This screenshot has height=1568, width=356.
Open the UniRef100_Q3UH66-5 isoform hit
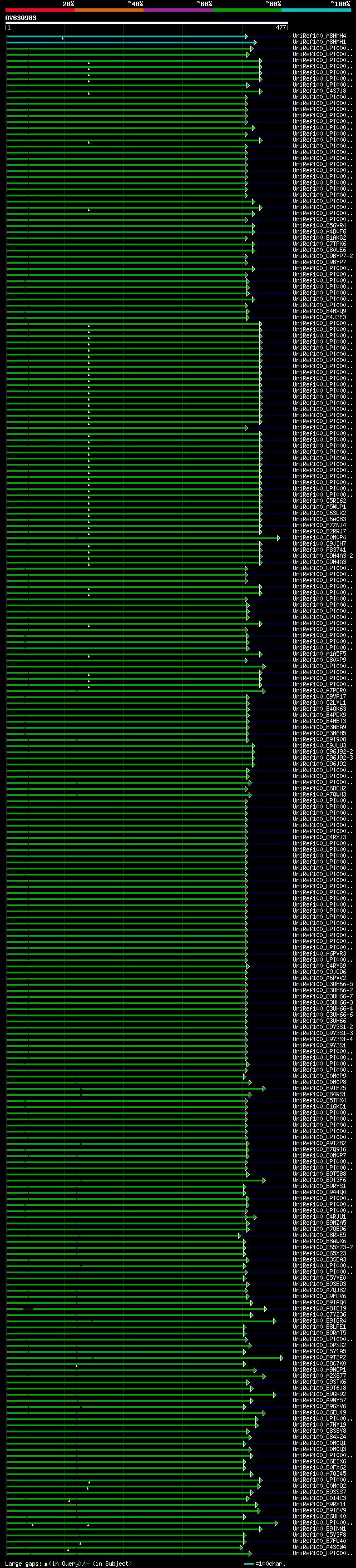pyautogui.click(x=323, y=985)
